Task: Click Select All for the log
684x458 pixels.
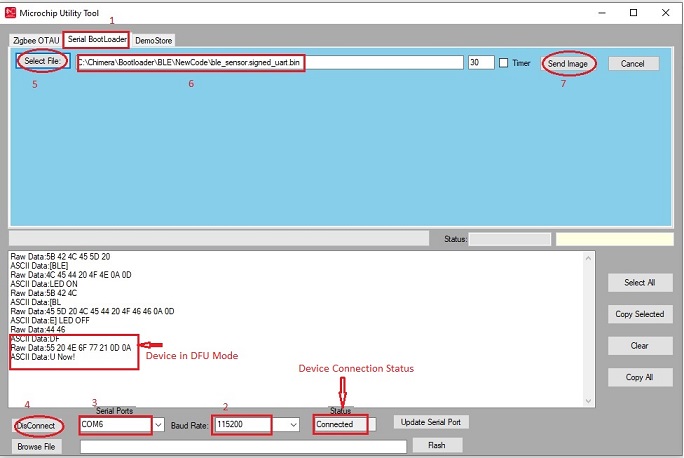Action: point(640,283)
